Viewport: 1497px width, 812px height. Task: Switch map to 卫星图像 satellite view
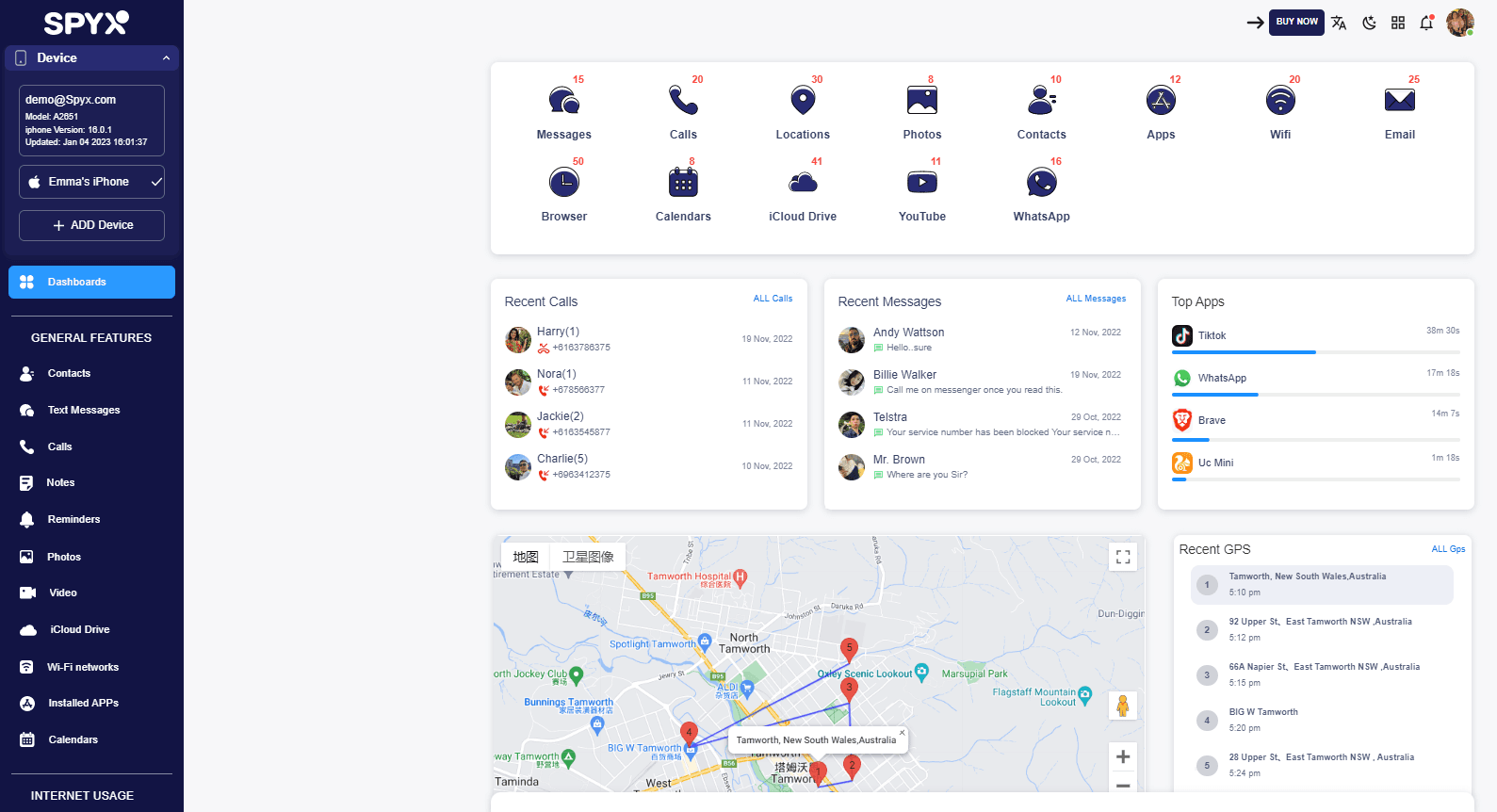click(x=588, y=557)
